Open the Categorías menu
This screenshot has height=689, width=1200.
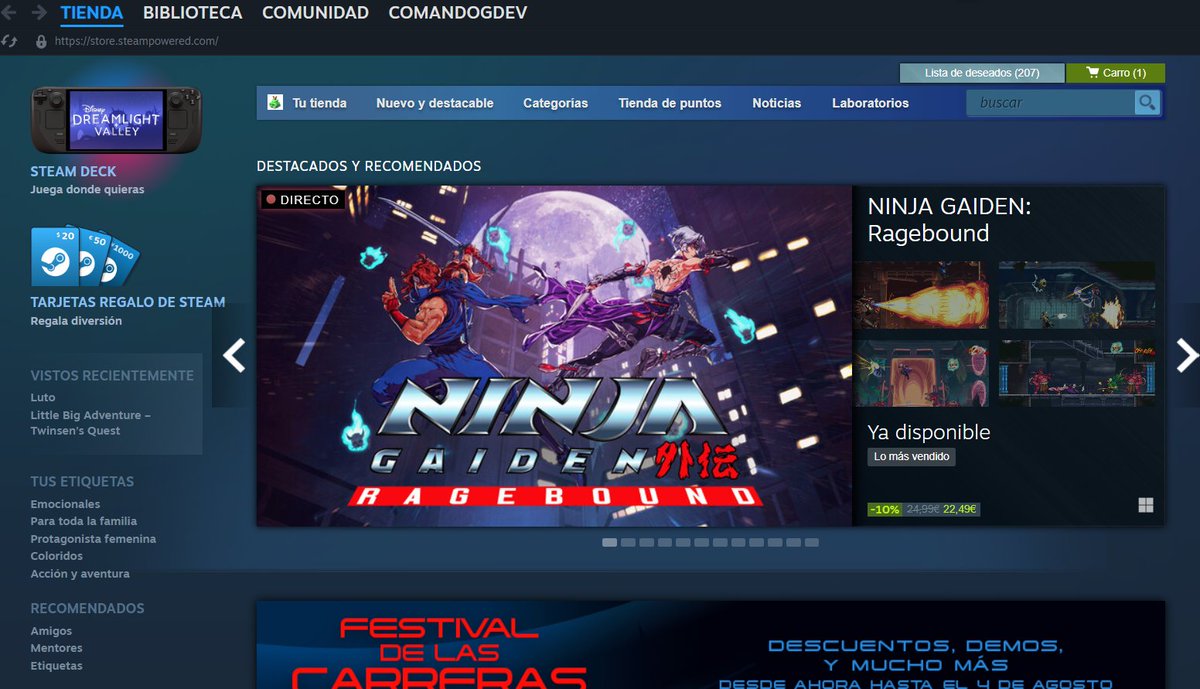(555, 103)
